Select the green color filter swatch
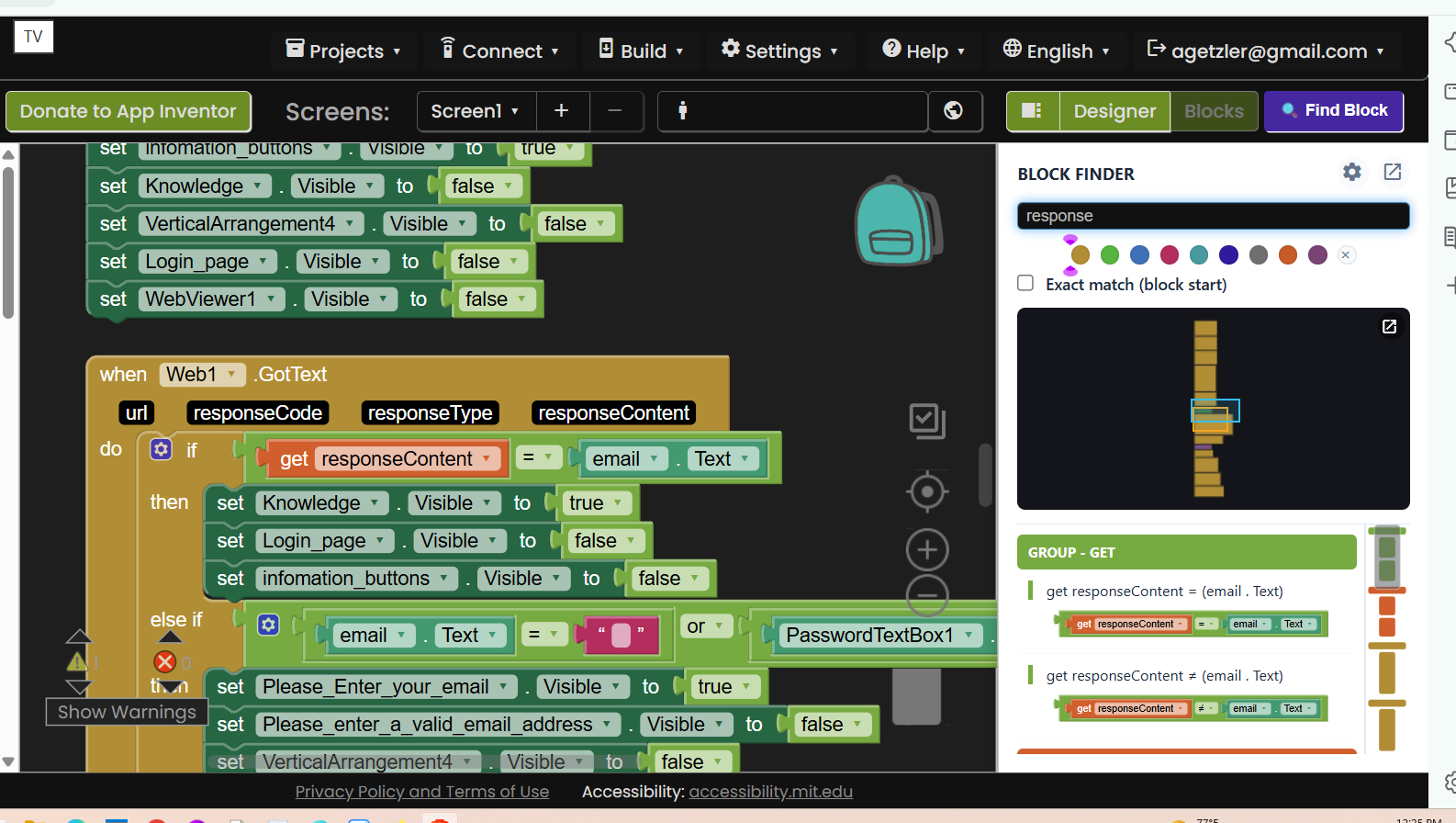1456x823 pixels. (1110, 254)
